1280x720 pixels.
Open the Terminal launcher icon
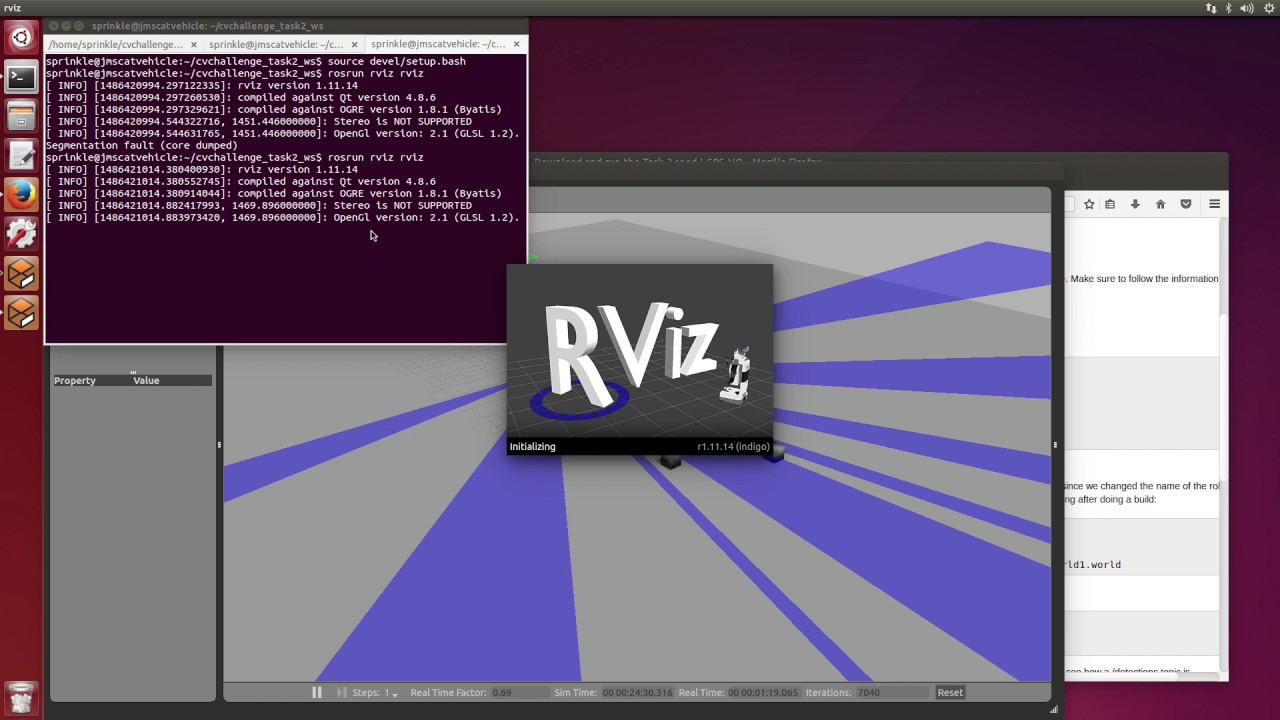coord(21,78)
